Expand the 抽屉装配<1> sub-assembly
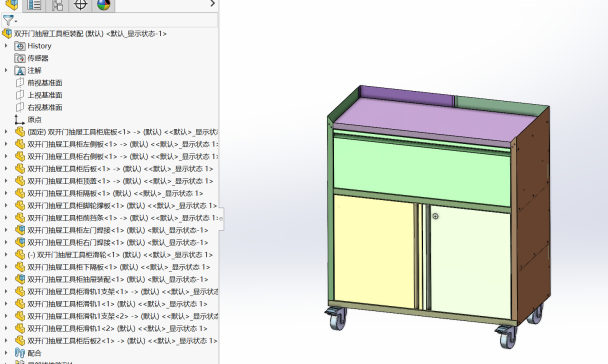 (x=6, y=279)
